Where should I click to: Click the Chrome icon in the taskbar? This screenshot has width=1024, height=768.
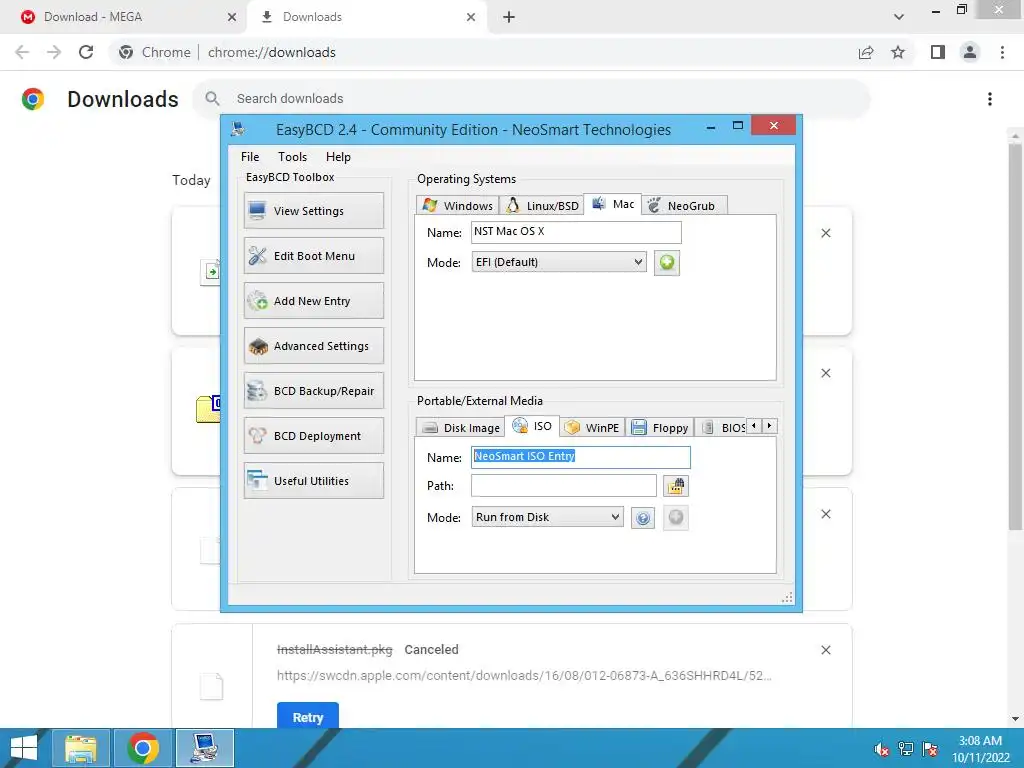coord(143,748)
